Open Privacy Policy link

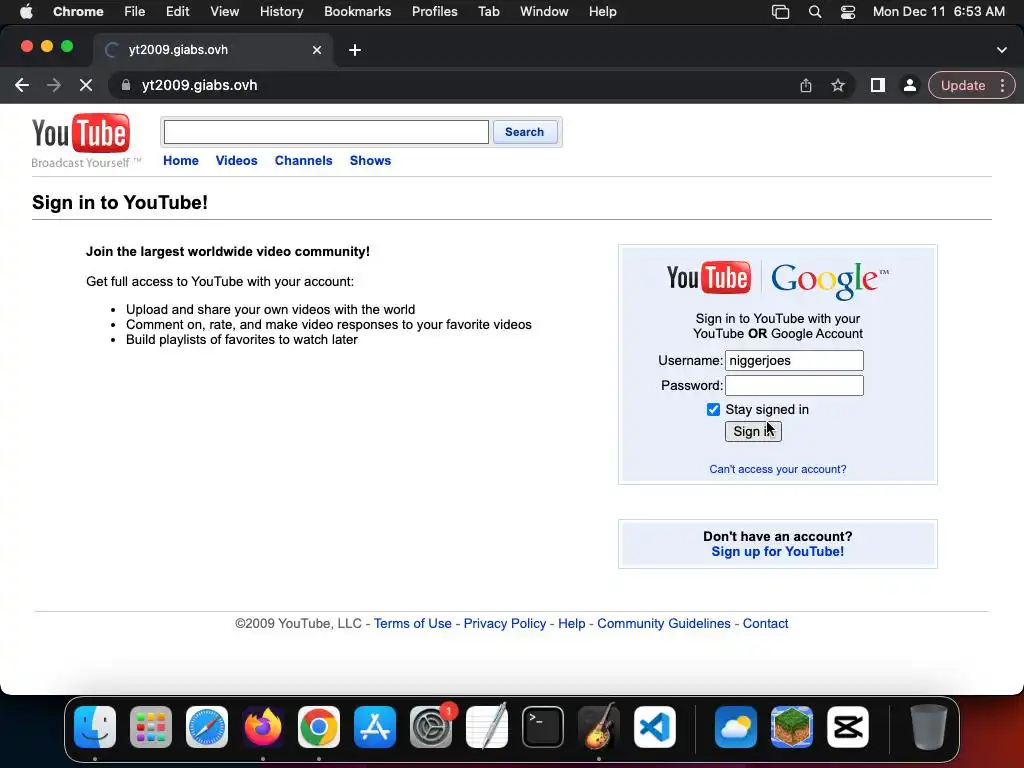coord(505,624)
